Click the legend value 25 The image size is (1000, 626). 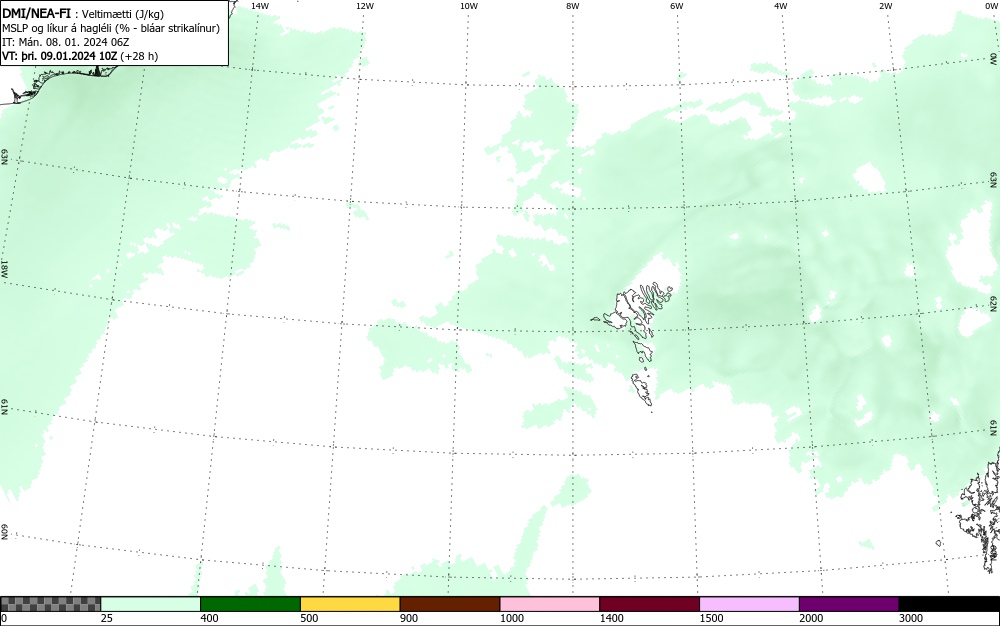coord(107,618)
